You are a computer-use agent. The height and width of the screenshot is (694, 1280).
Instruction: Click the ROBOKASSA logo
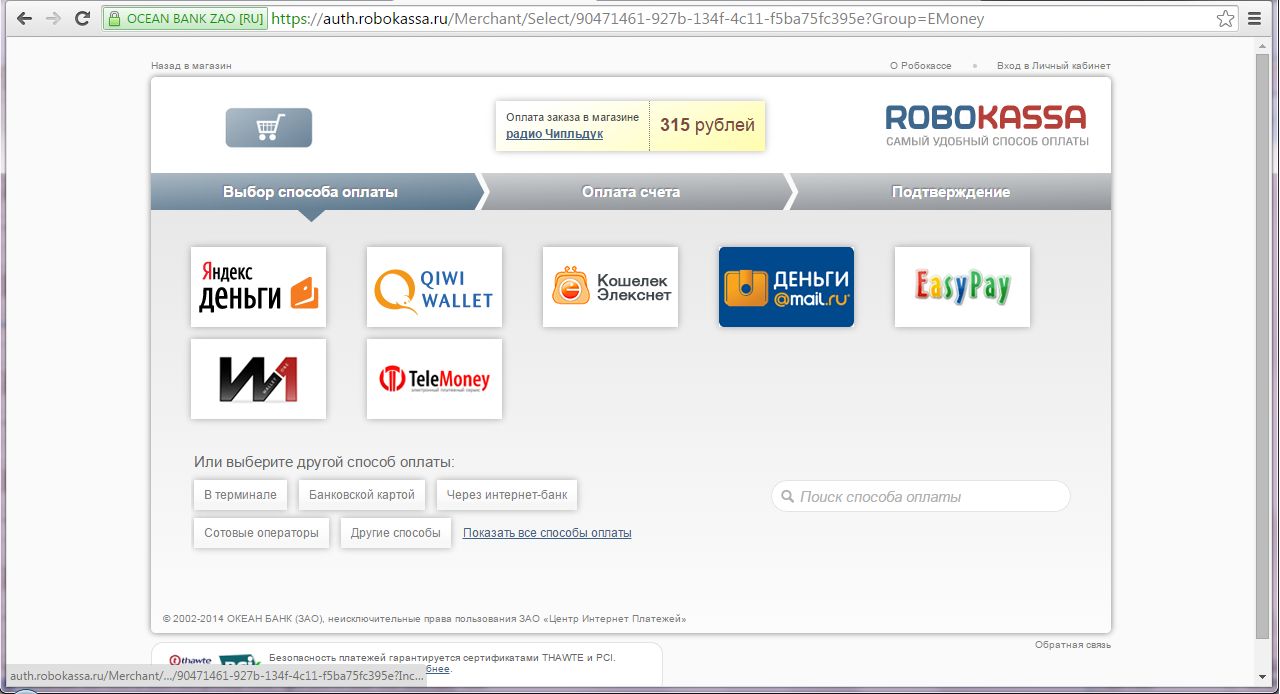(x=986, y=126)
